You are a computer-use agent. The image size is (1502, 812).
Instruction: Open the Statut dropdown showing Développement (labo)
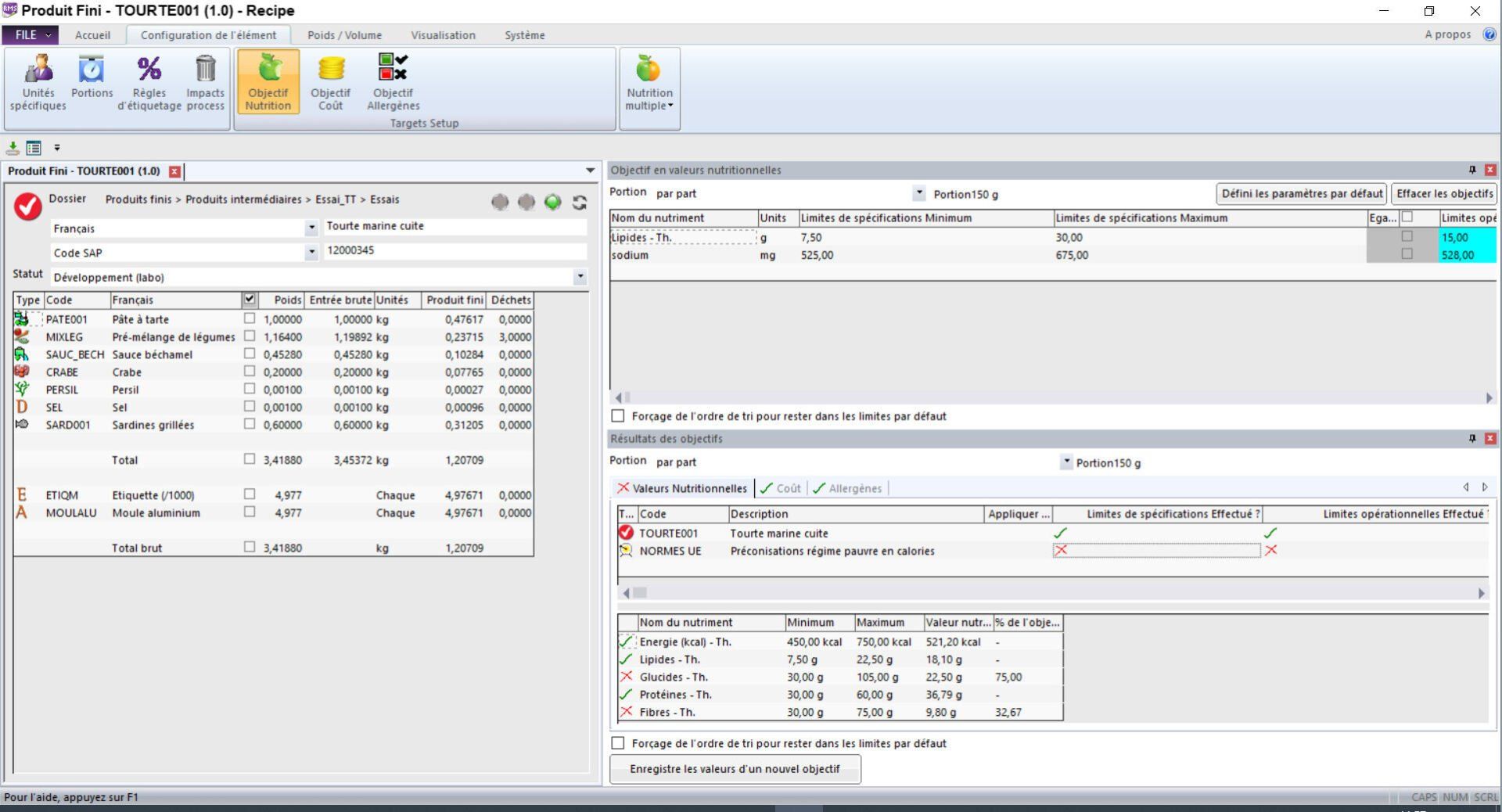pos(579,277)
